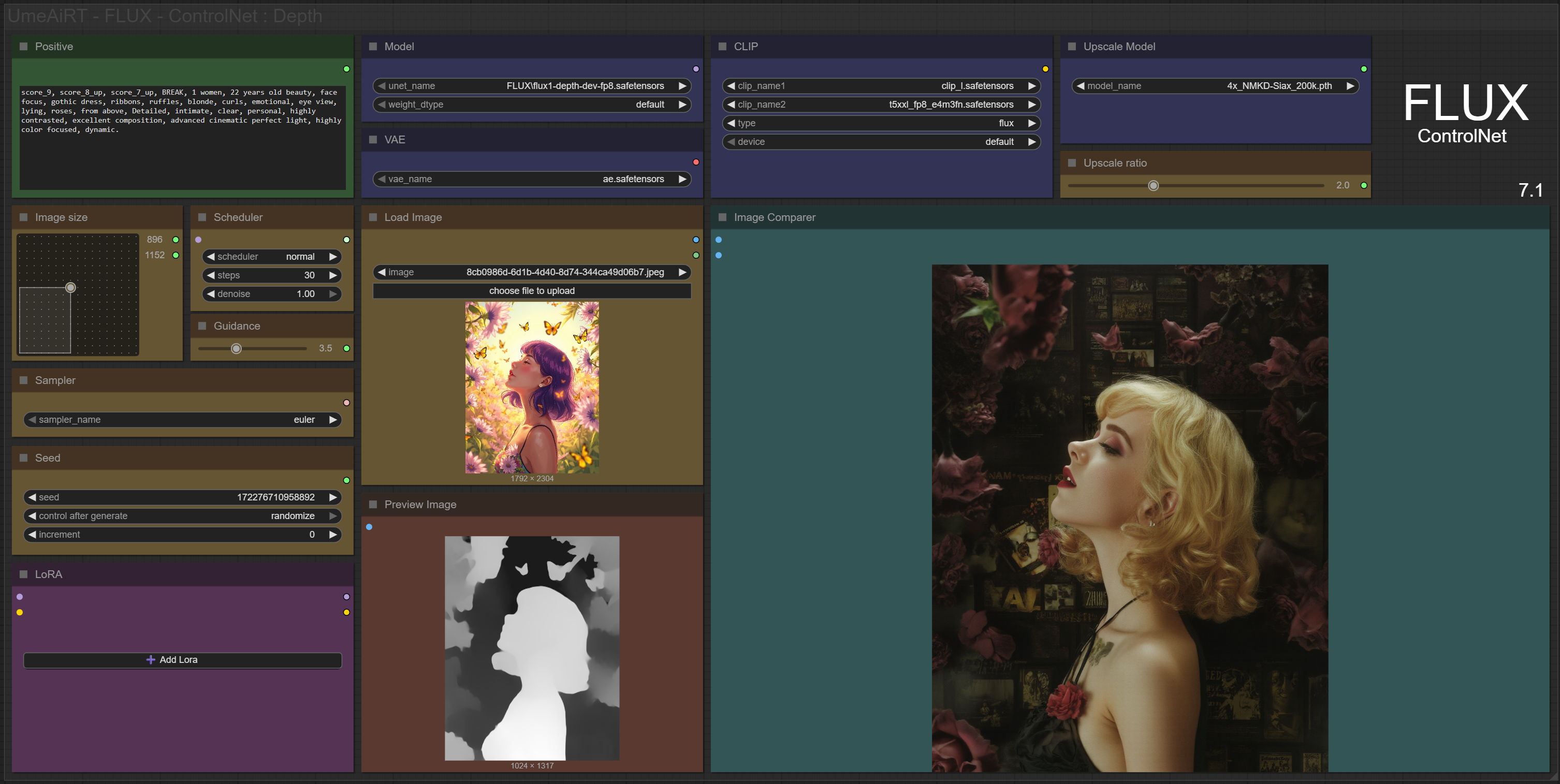Click the Add Lora button

(x=182, y=660)
